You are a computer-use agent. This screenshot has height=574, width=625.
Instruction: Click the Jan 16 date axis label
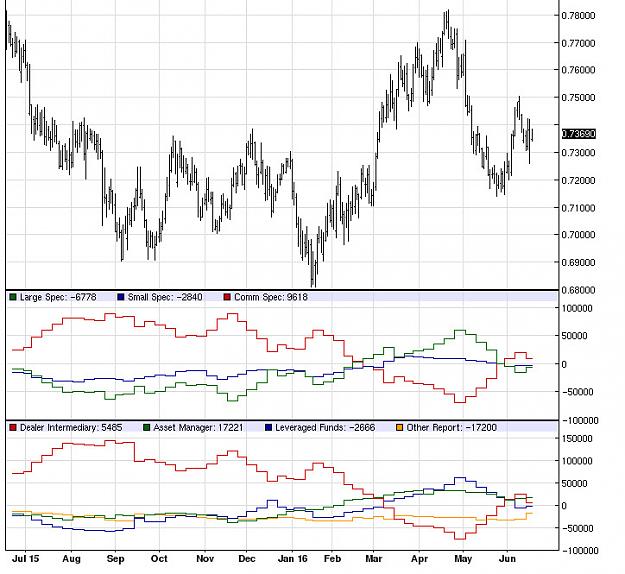[293, 559]
